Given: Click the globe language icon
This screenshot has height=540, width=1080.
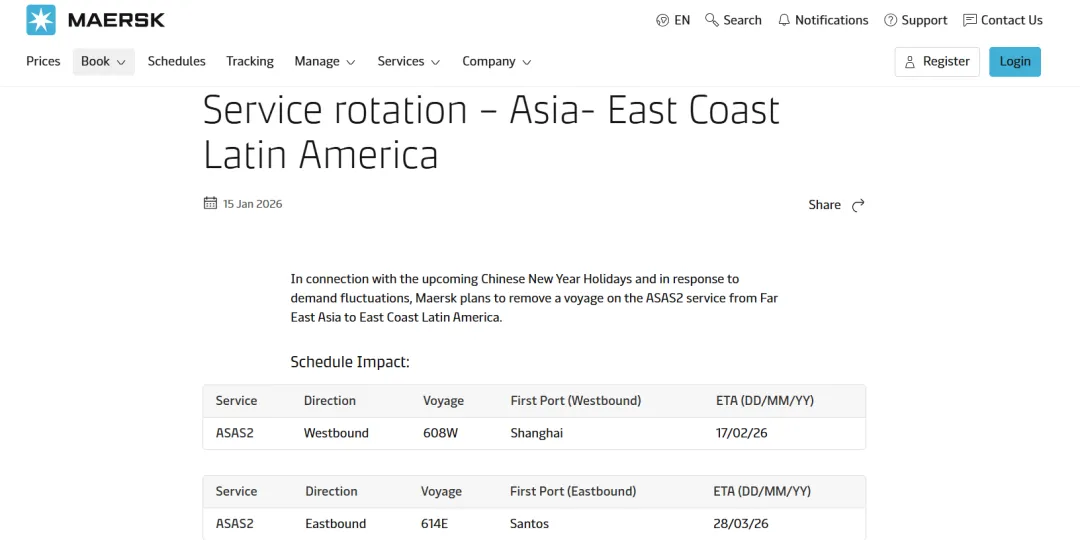Looking at the screenshot, I should pyautogui.click(x=662, y=20).
